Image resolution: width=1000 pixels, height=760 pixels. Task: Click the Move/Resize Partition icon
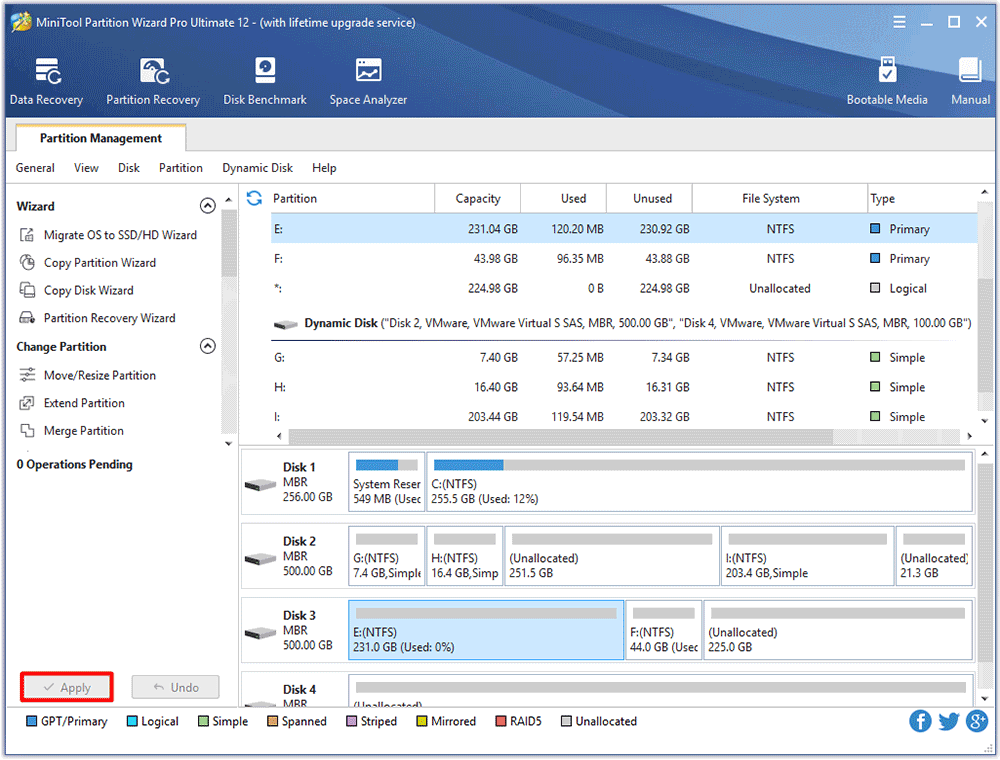click(27, 375)
